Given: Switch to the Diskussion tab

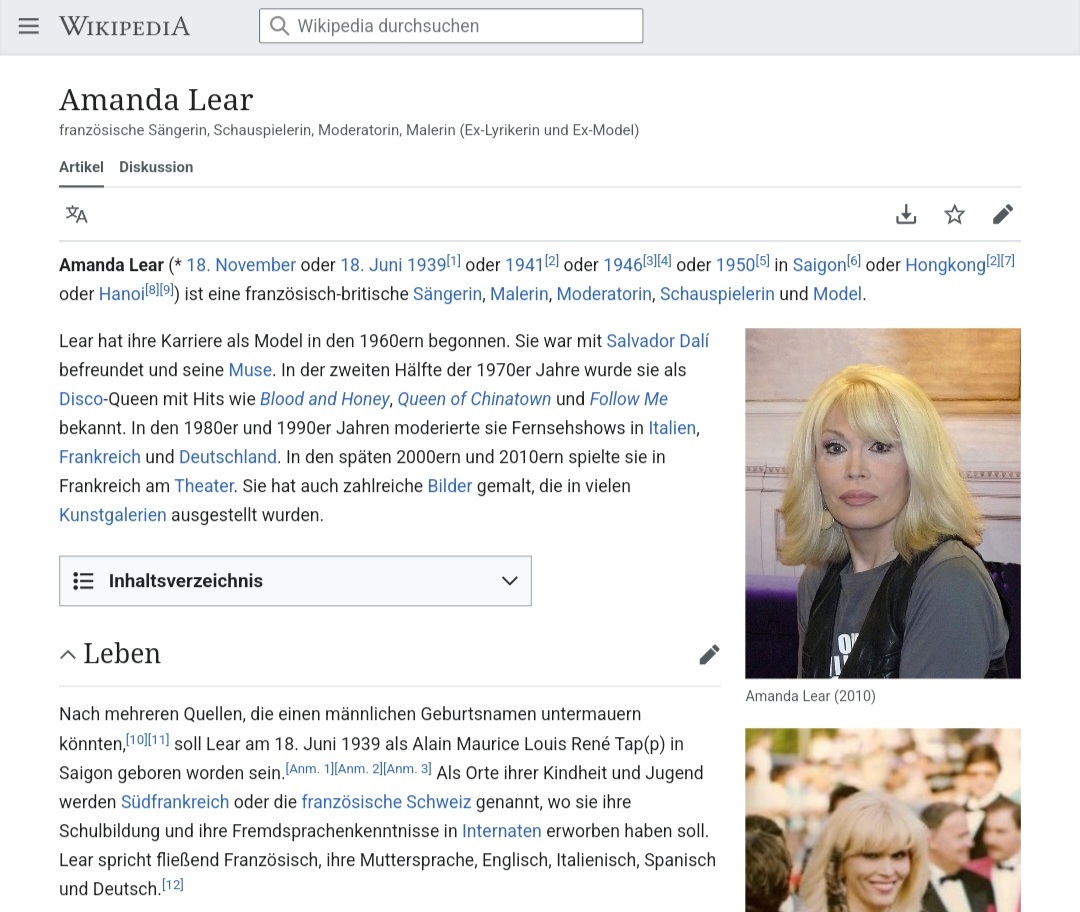Looking at the screenshot, I should (x=156, y=167).
